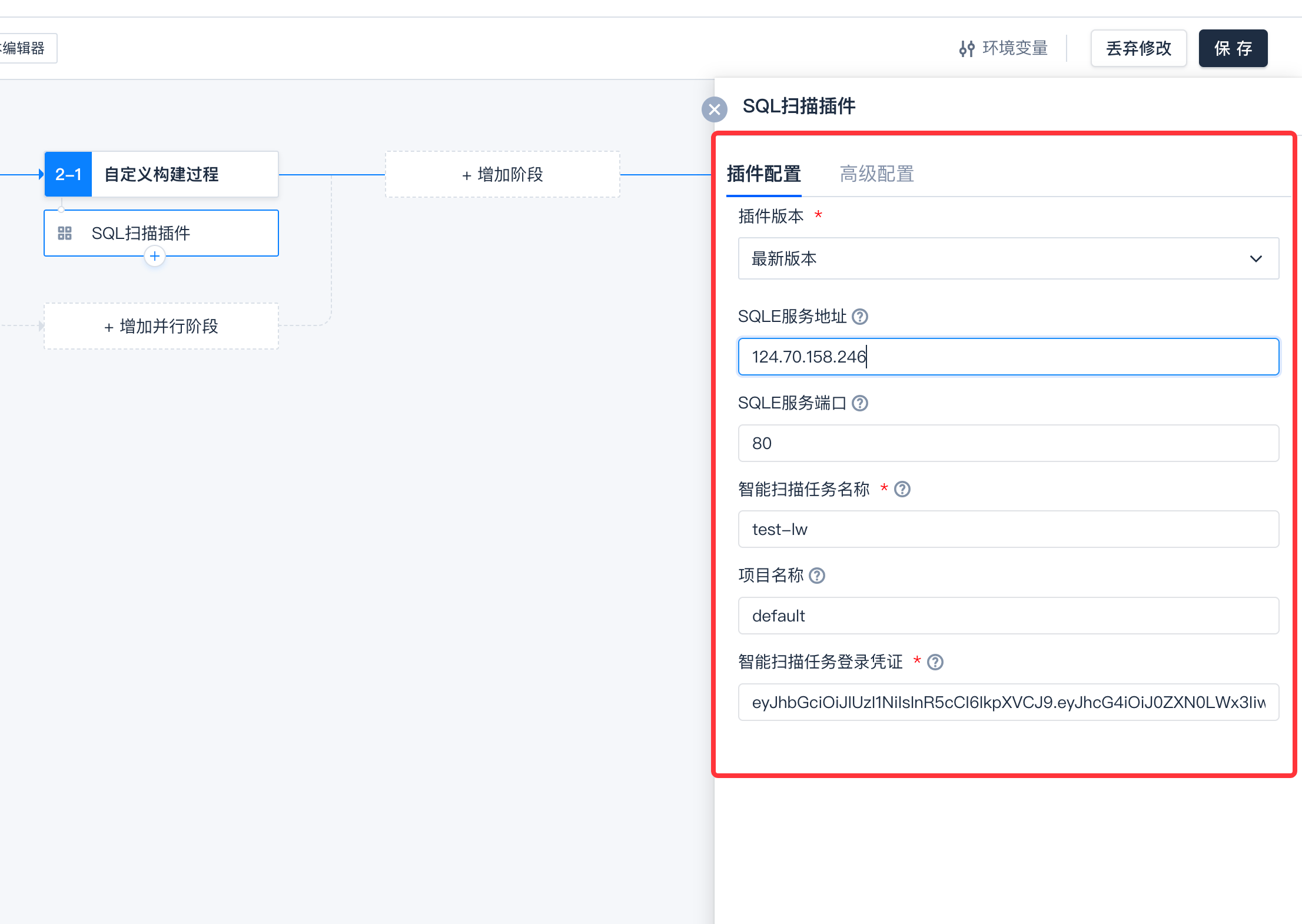Add step with plus under SQL扫描插件
Image resolution: width=1302 pixels, height=924 pixels.
click(155, 257)
